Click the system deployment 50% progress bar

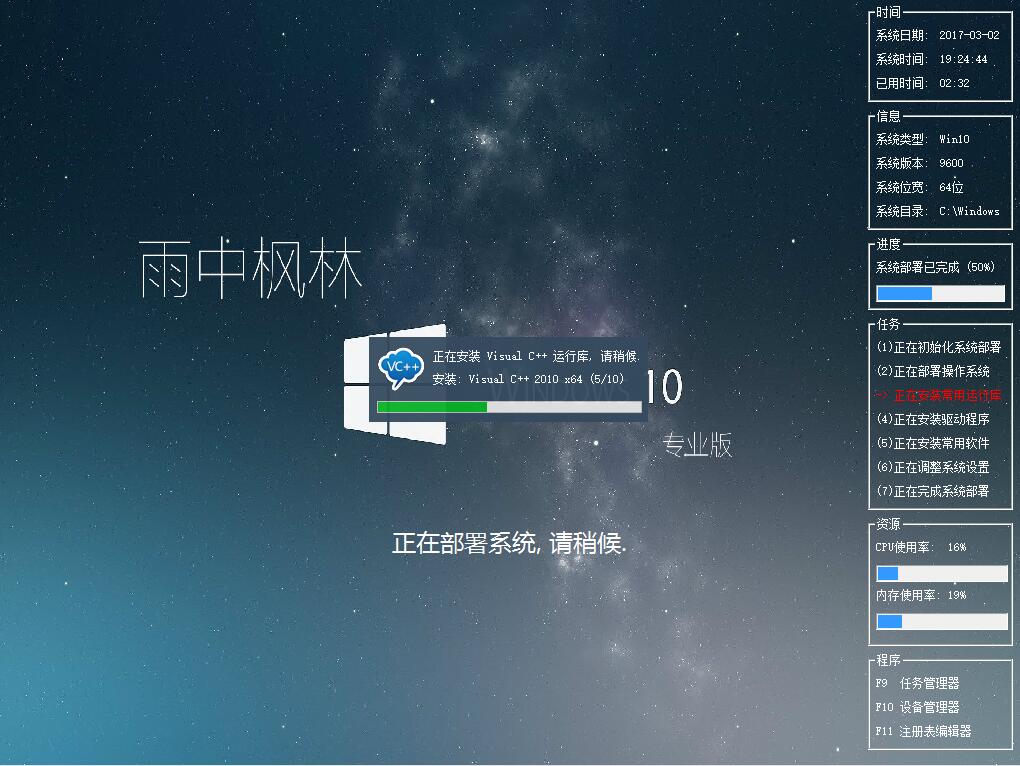tap(940, 294)
